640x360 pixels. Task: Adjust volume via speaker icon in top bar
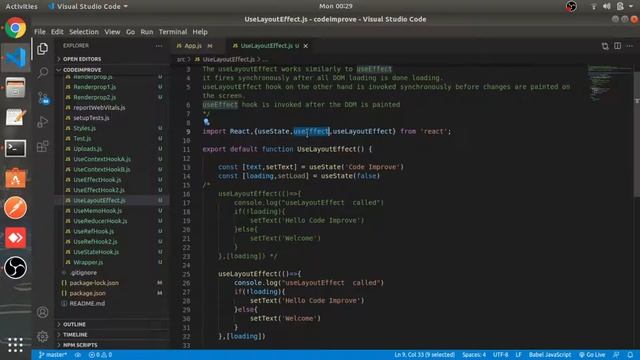click(607, 6)
